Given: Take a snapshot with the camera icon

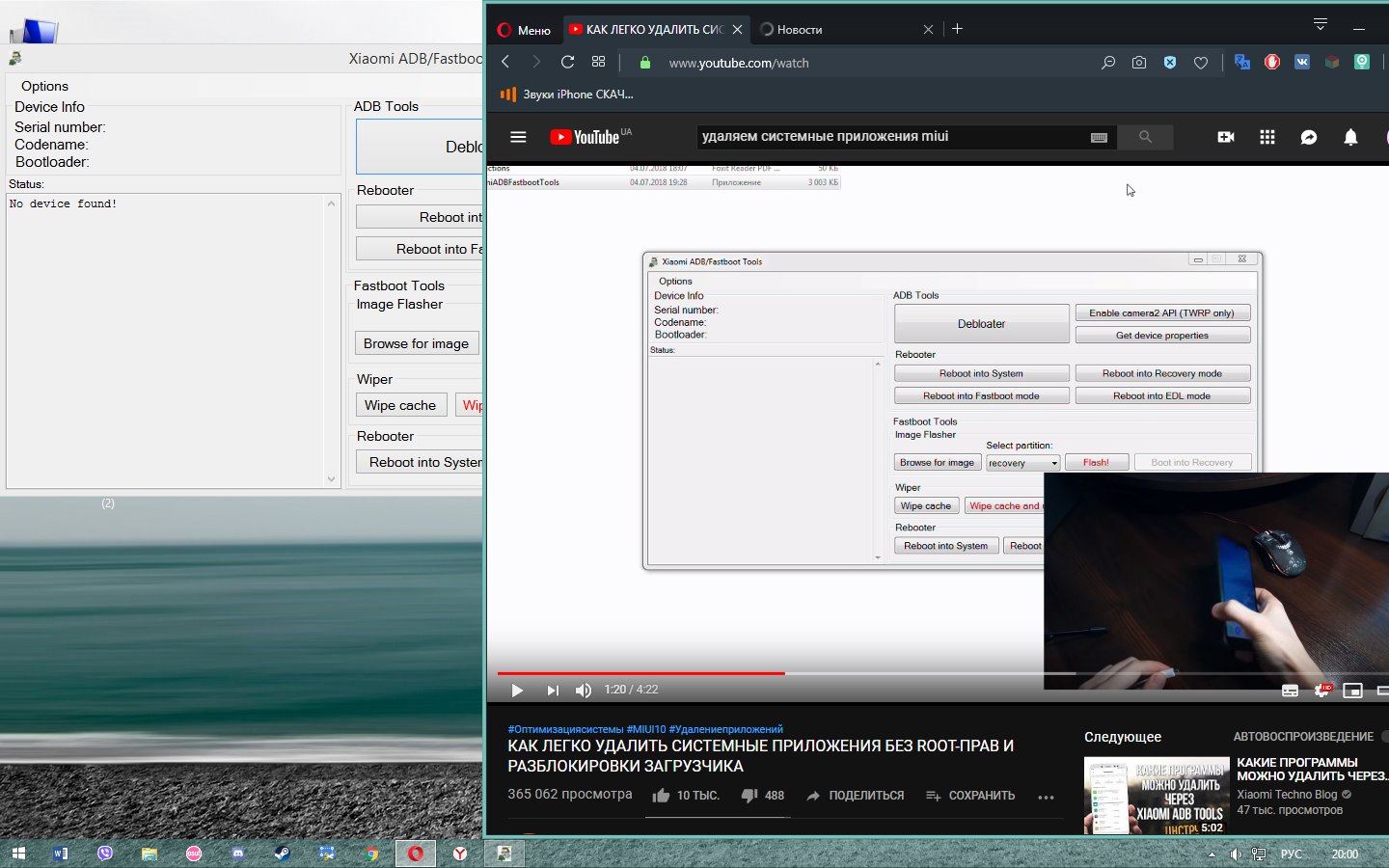Looking at the screenshot, I should (x=1139, y=63).
